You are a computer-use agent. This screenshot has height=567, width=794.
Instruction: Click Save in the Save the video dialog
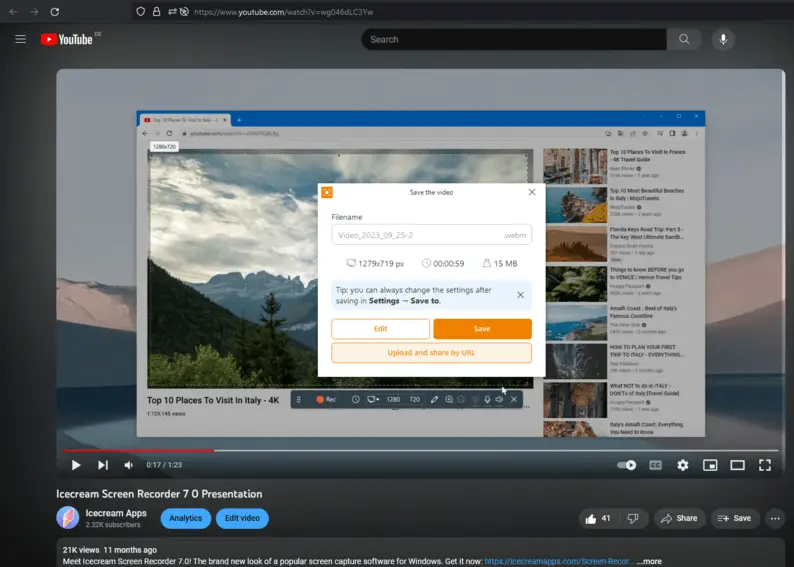pos(482,329)
